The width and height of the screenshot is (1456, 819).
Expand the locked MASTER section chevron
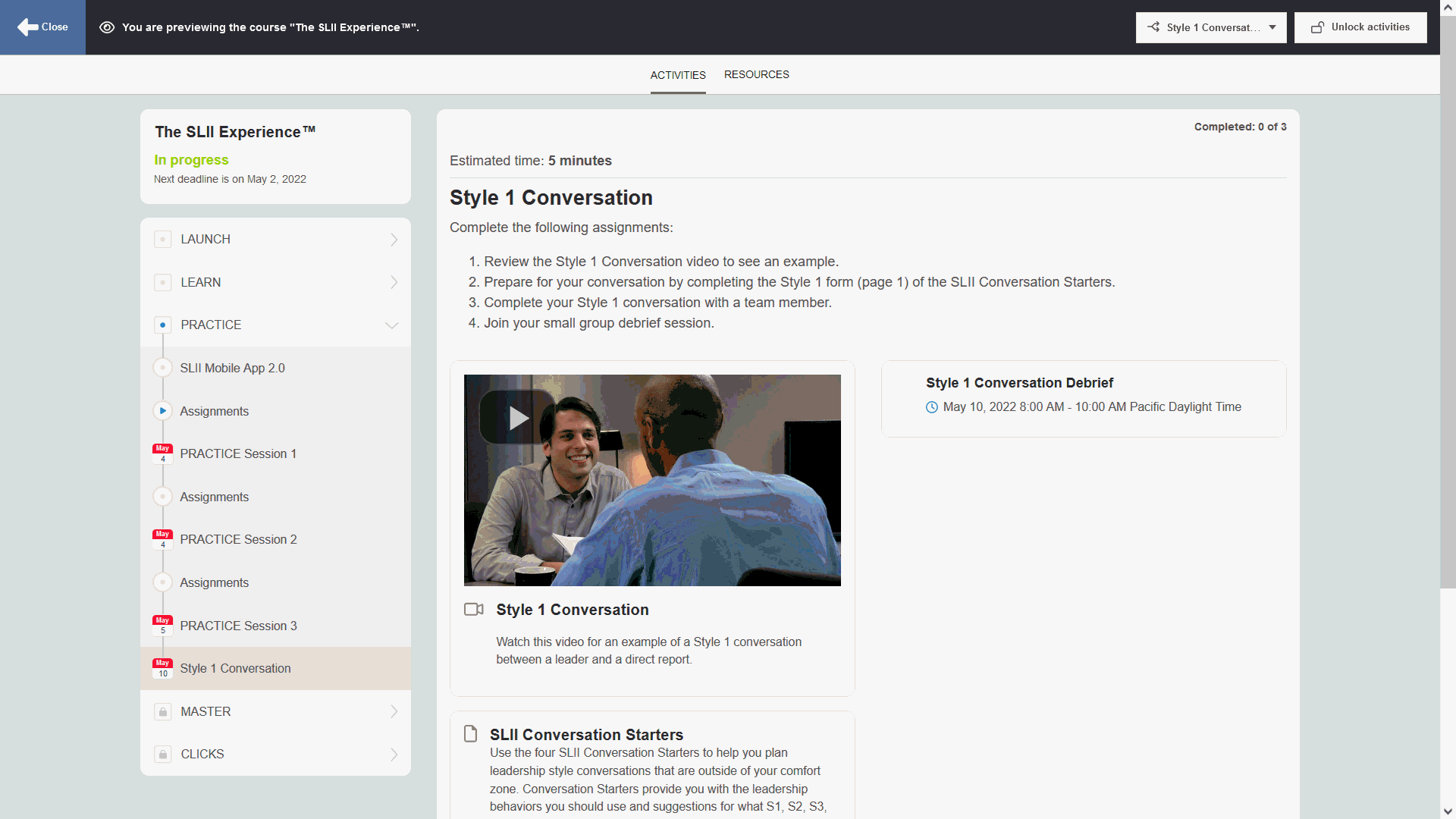click(x=394, y=711)
